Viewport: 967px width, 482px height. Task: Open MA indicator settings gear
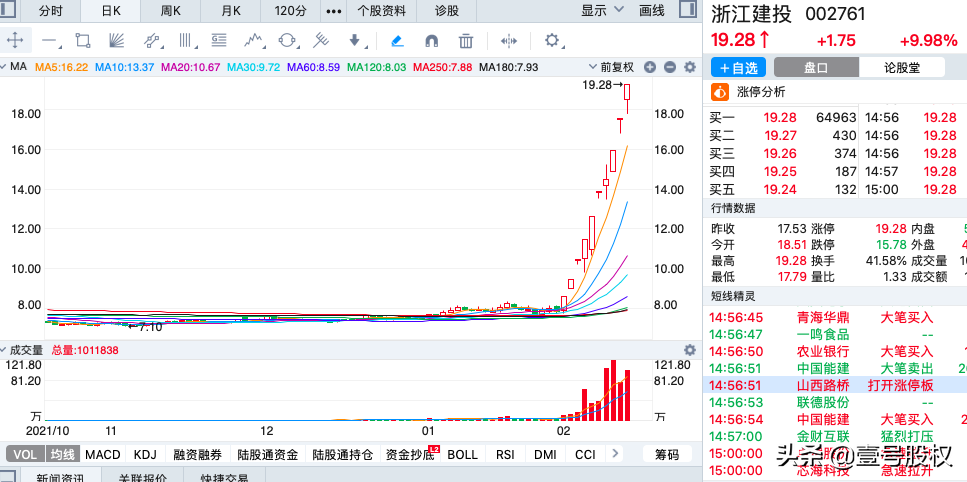pos(690,67)
